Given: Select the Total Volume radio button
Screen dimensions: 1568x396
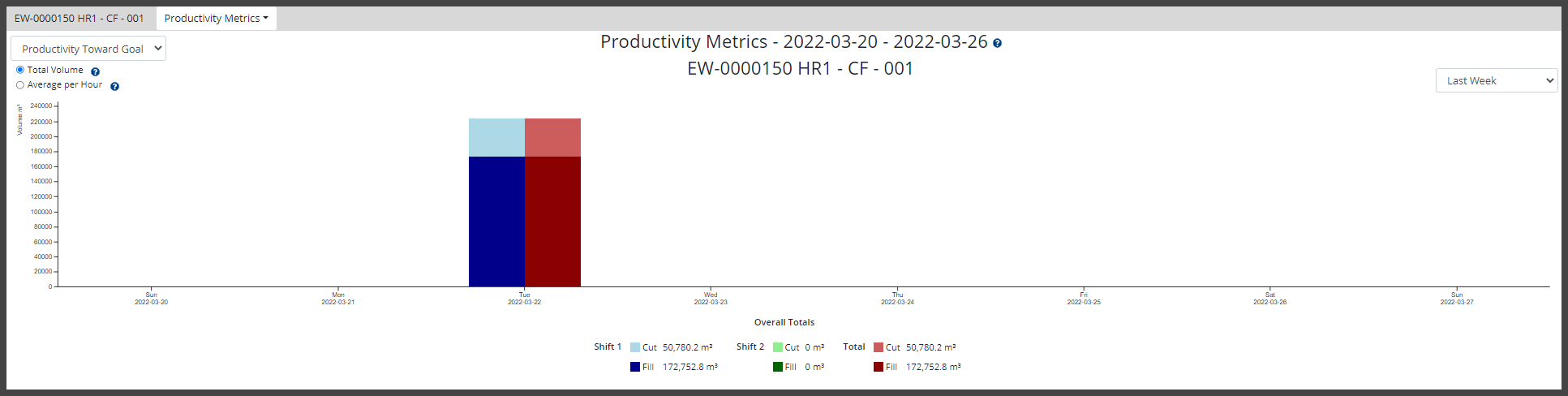Looking at the screenshot, I should pyautogui.click(x=20, y=70).
